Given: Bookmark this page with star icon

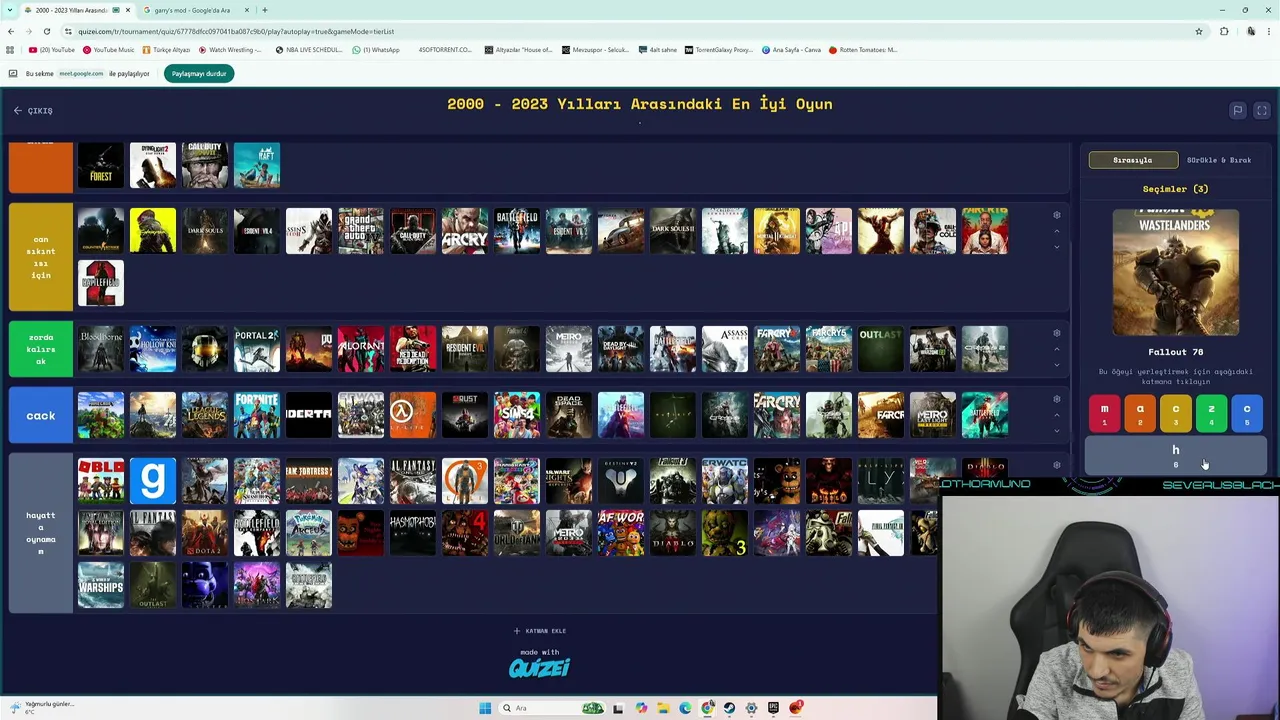Looking at the screenshot, I should click(x=1199, y=31).
